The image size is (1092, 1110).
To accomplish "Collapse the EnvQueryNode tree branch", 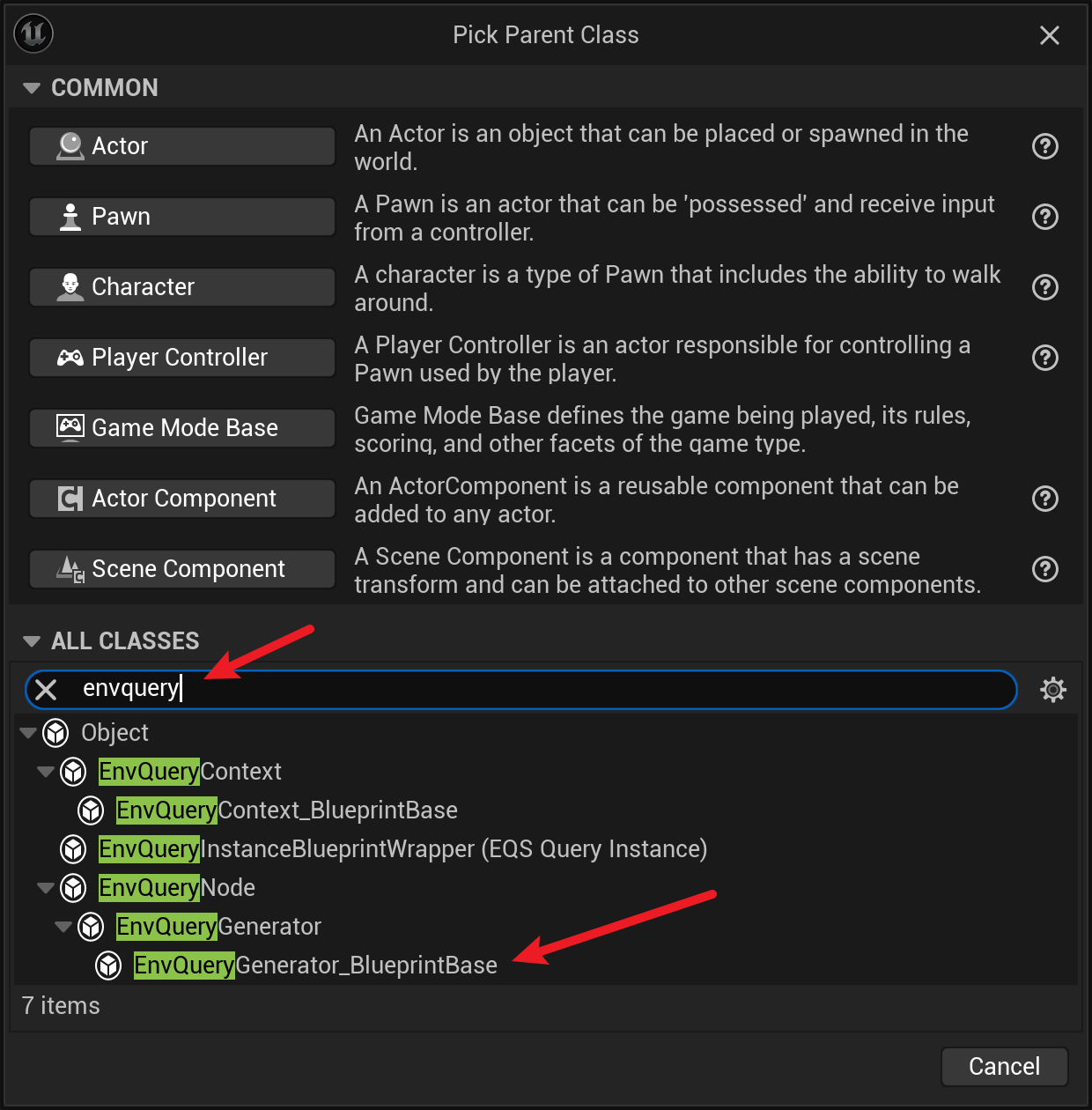I will pos(46,888).
